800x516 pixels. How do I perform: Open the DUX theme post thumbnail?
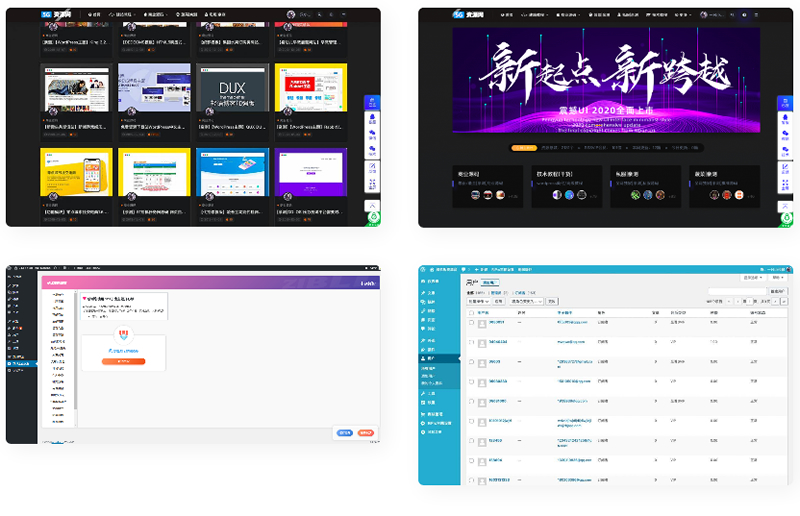231,90
